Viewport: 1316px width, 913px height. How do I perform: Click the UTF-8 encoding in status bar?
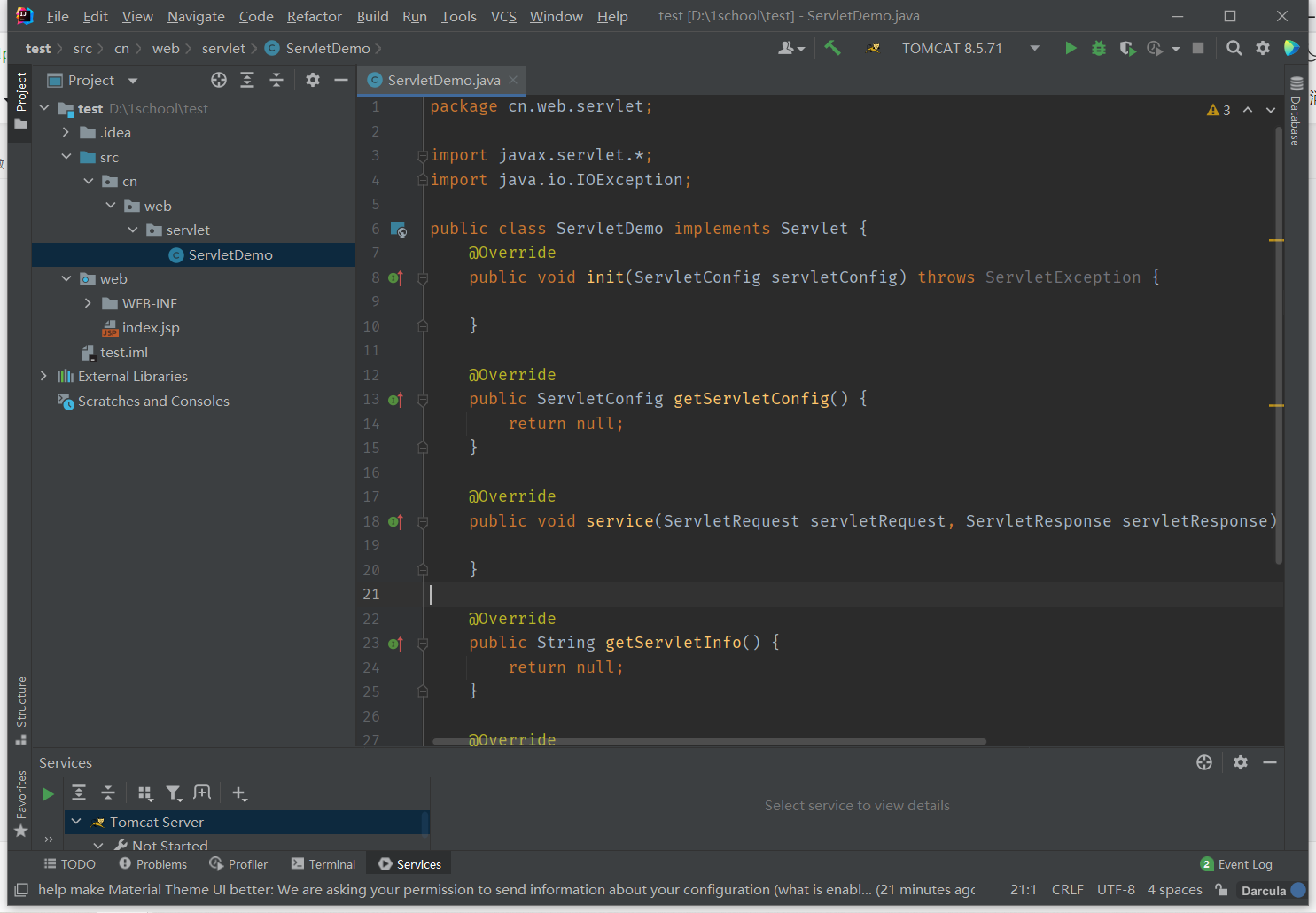[x=1115, y=890]
